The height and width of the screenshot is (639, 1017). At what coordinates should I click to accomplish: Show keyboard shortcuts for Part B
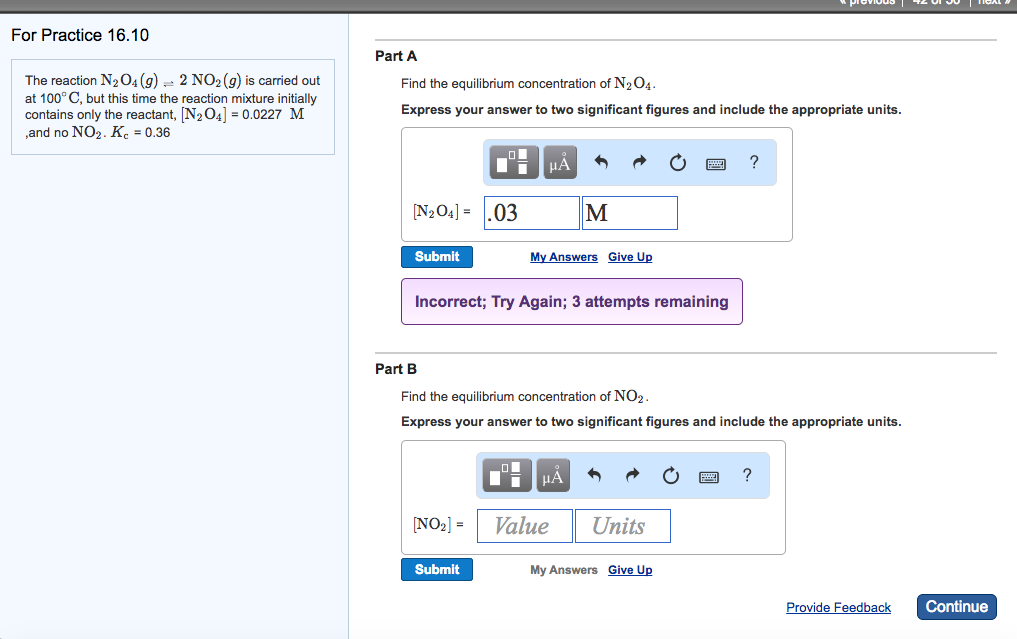tap(708, 476)
